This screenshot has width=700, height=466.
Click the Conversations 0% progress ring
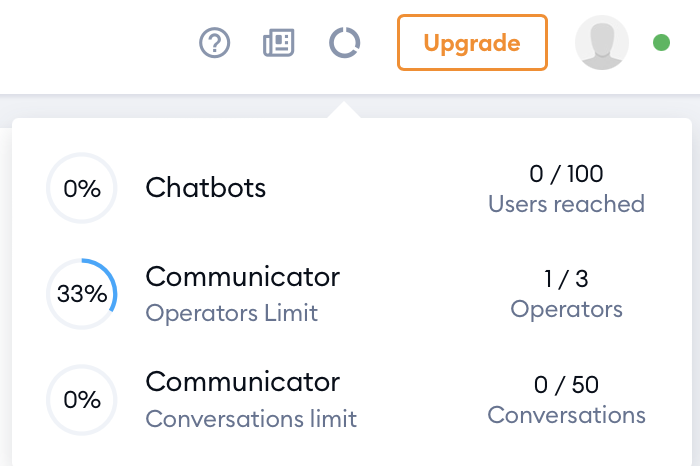[x=82, y=399]
